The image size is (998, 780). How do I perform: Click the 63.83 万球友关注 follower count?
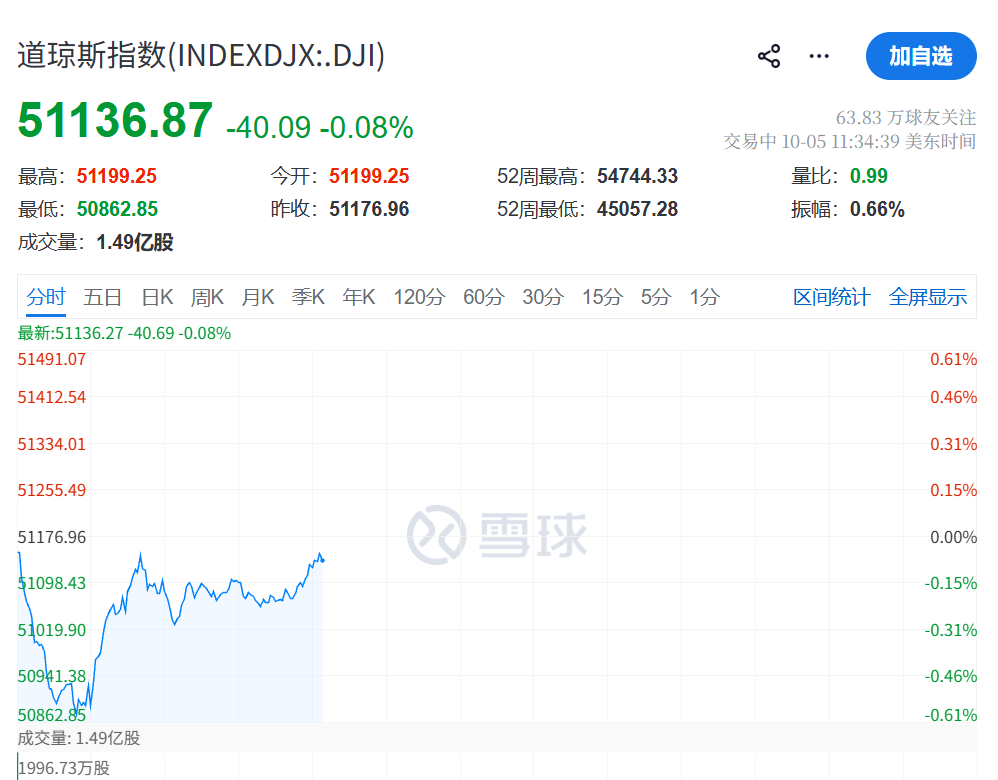pos(906,118)
